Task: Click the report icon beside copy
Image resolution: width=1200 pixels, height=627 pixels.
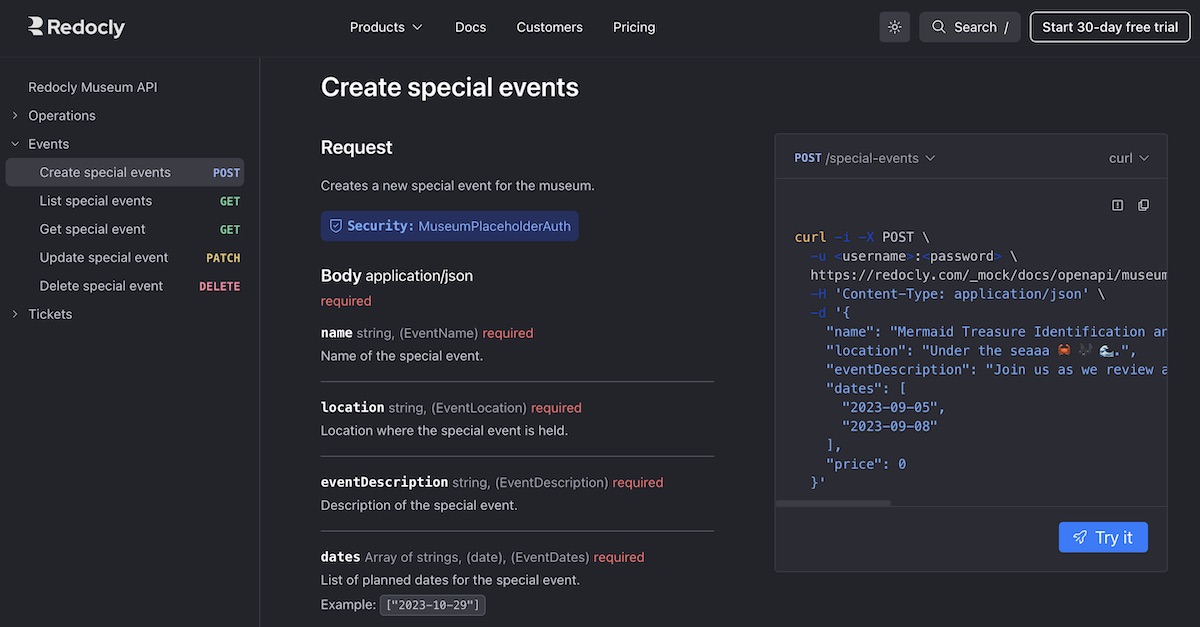Action: [1118, 205]
